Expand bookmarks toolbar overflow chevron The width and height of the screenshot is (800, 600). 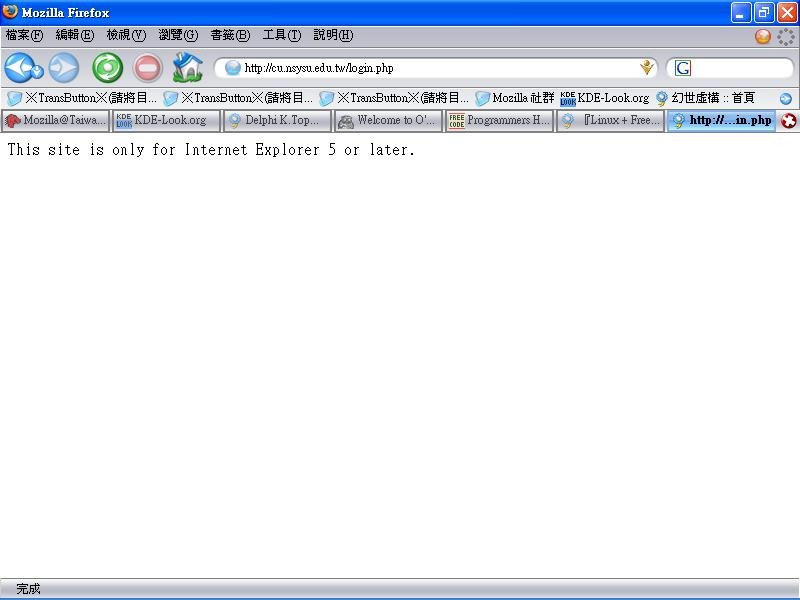(786, 98)
